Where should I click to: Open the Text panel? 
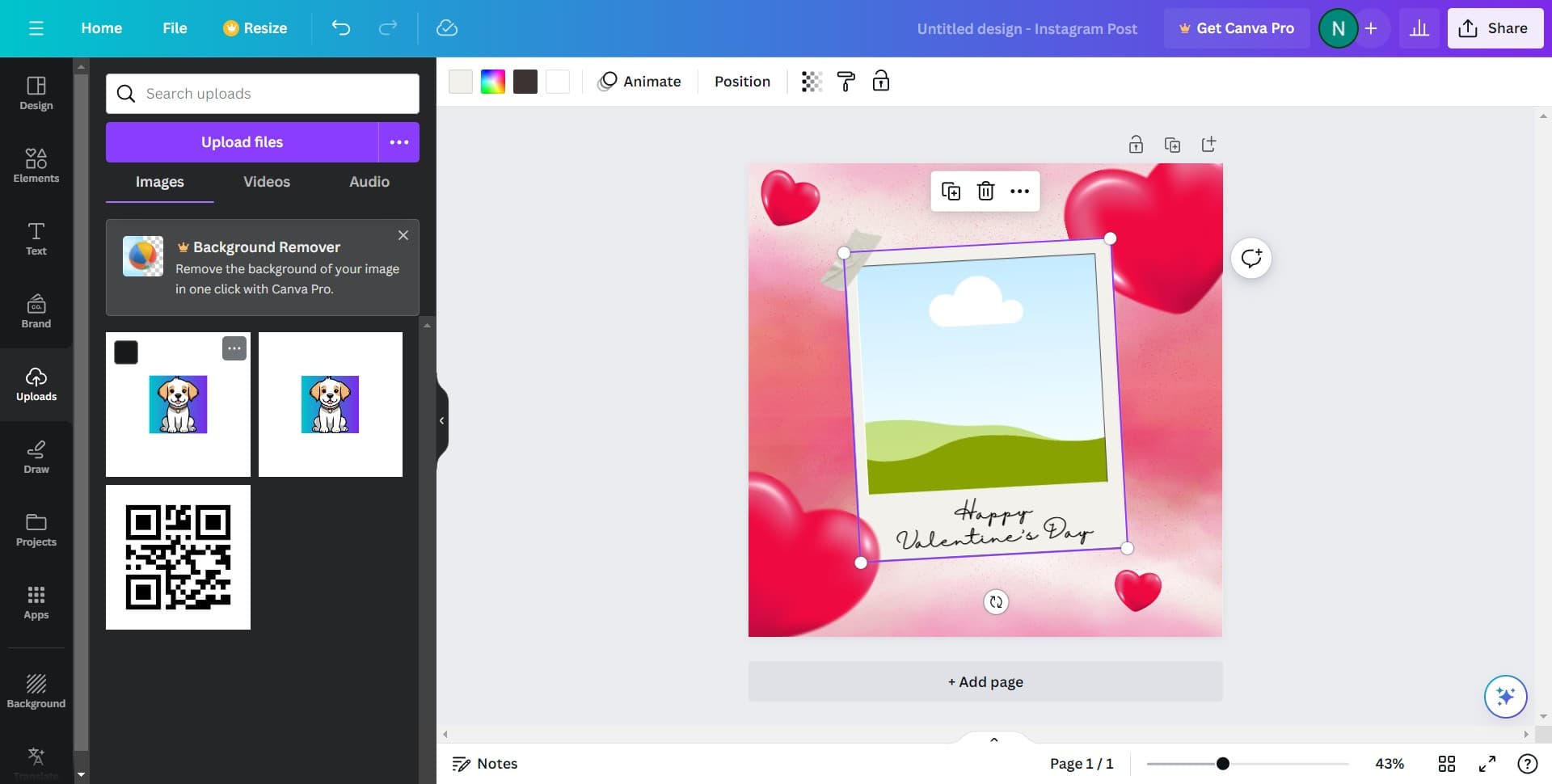36,238
